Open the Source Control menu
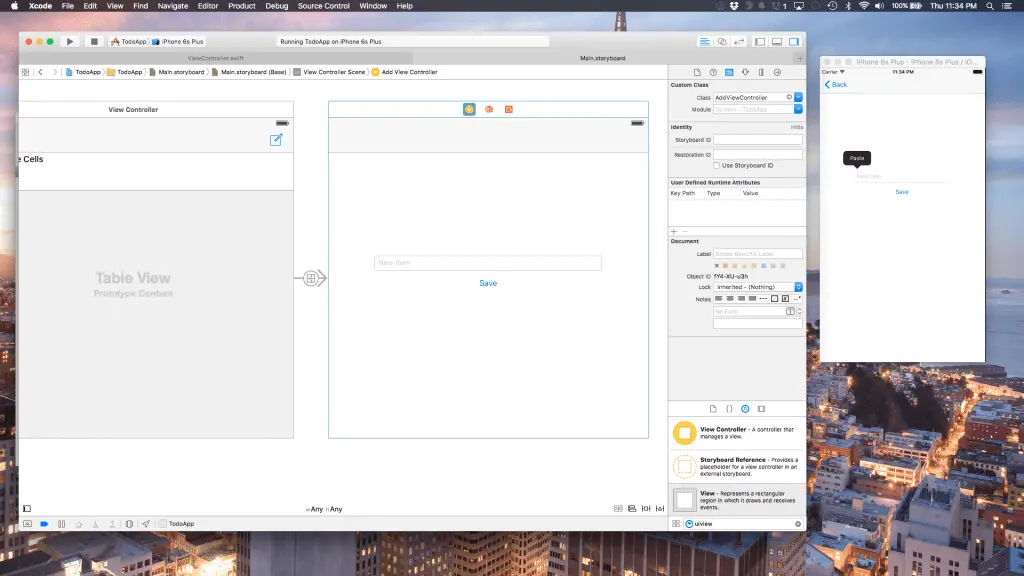1024x576 pixels. tap(323, 6)
